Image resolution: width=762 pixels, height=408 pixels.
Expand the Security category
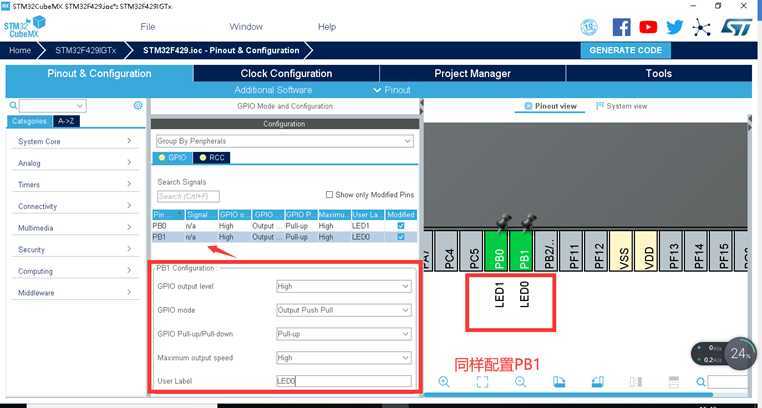click(75, 250)
